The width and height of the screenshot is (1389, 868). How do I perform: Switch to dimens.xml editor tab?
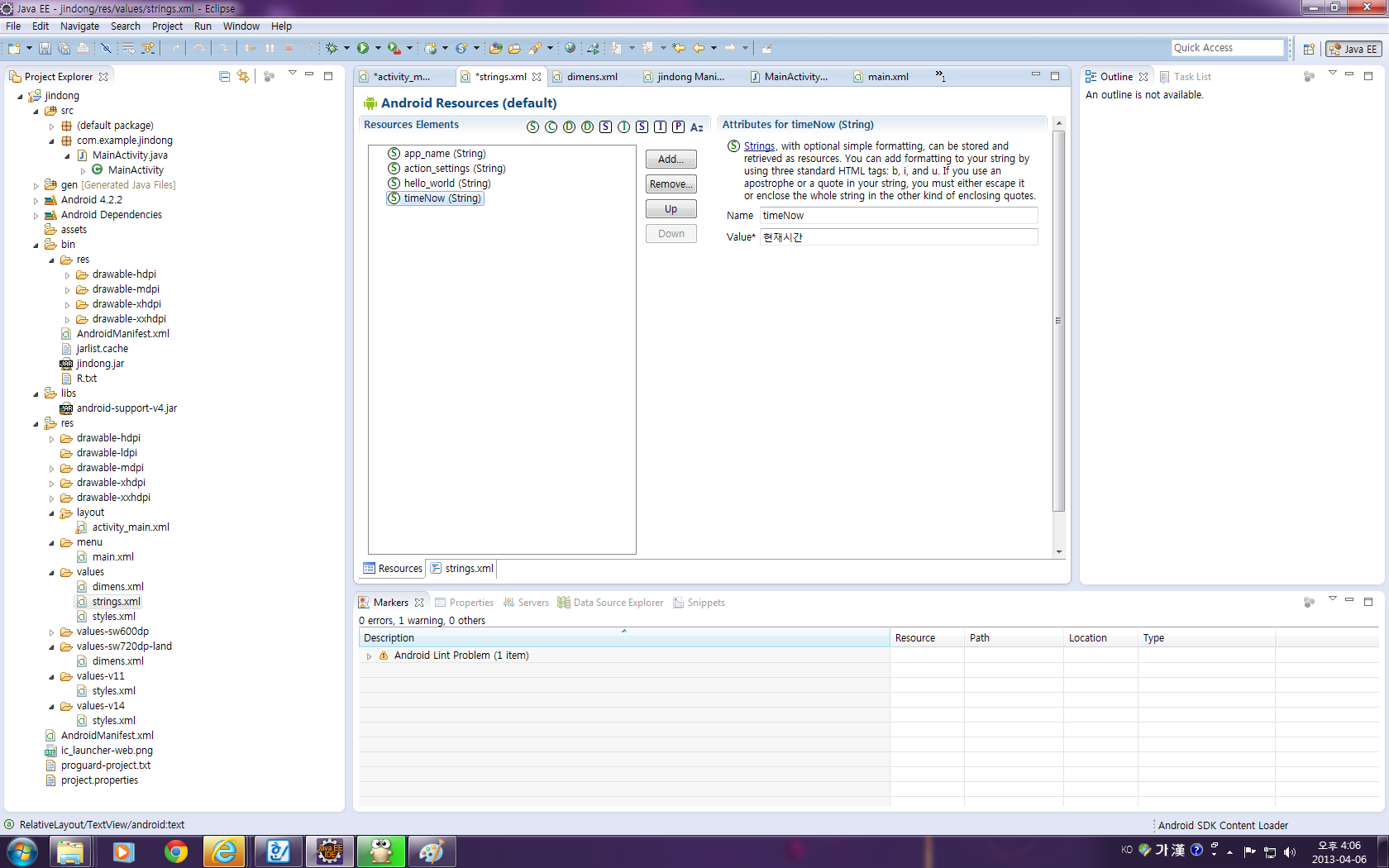pyautogui.click(x=592, y=77)
